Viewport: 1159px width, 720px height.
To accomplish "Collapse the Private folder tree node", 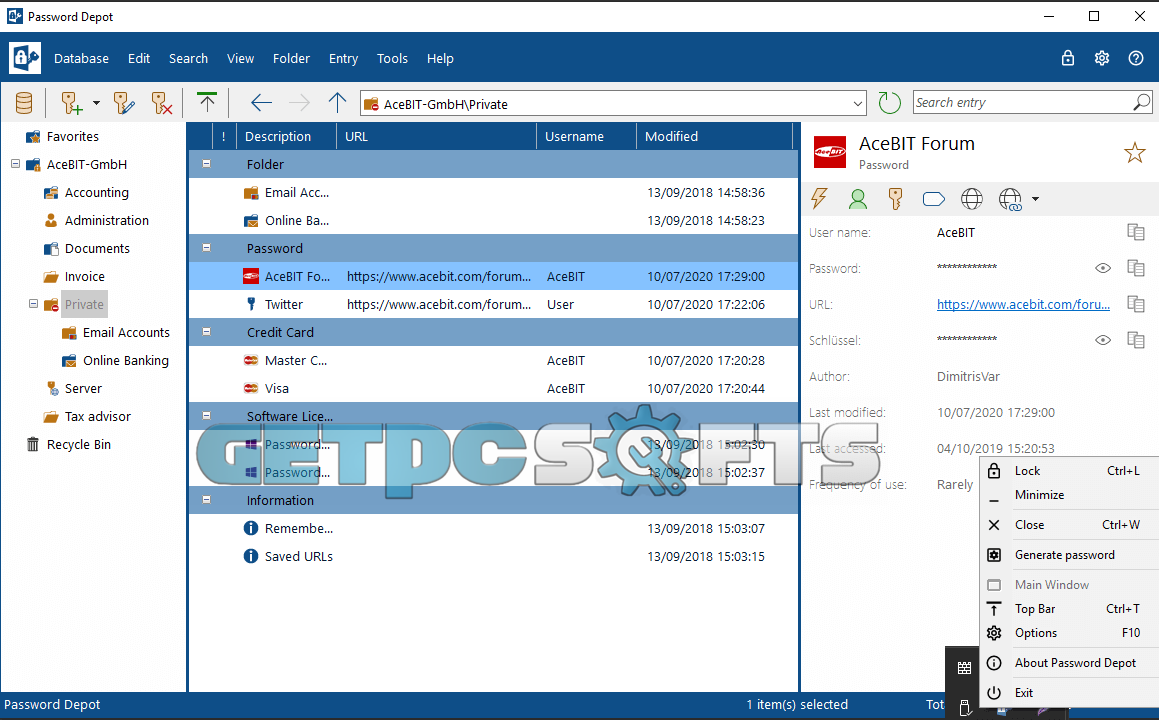I will click(x=33, y=304).
